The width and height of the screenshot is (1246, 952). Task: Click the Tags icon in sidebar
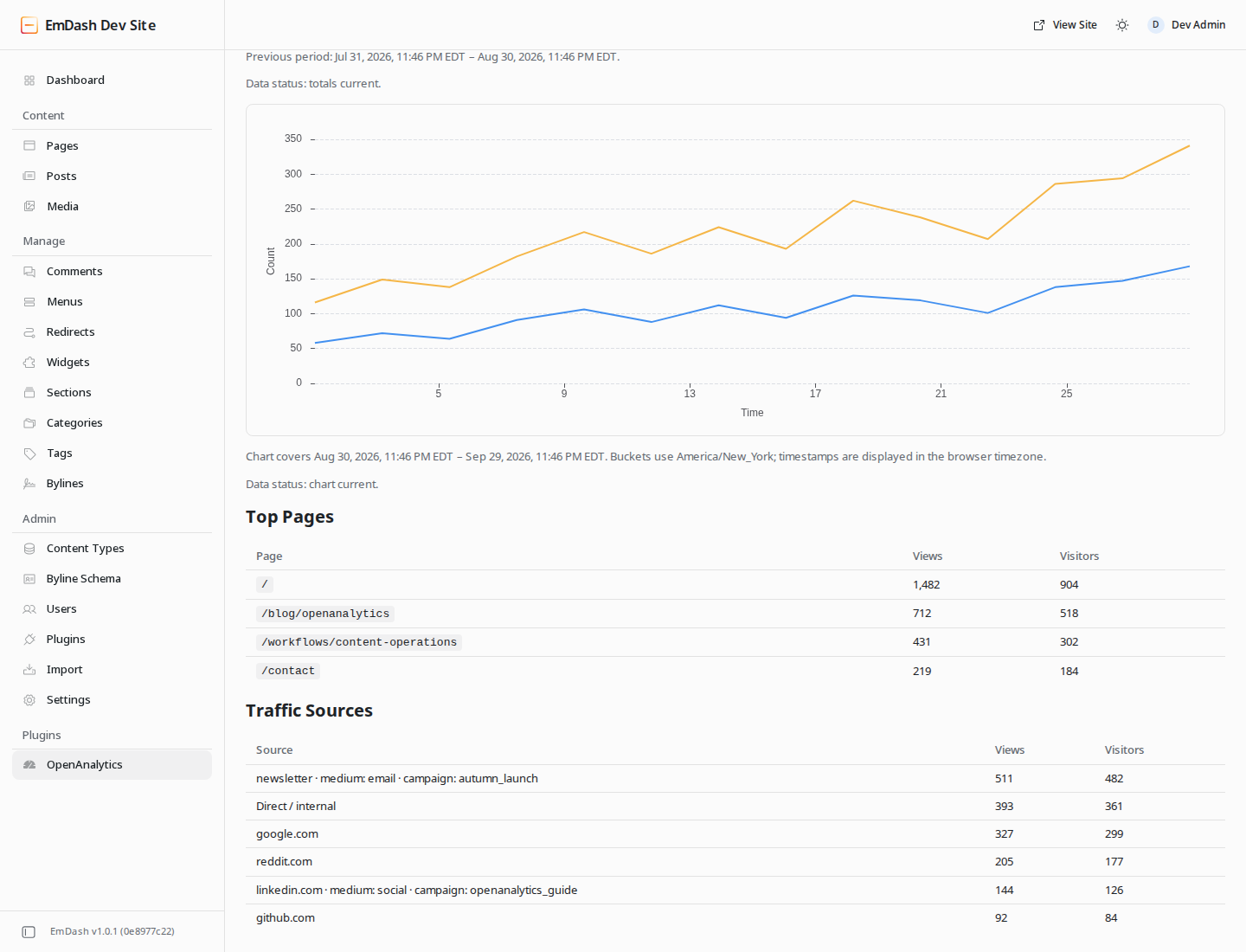(29, 453)
